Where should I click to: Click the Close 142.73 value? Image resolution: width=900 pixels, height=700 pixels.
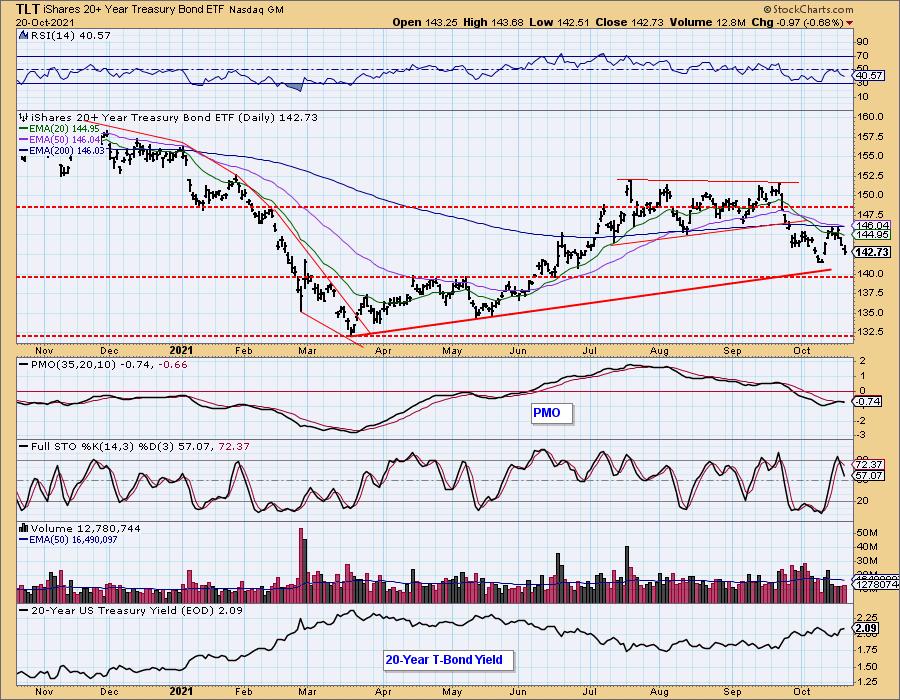click(x=629, y=22)
